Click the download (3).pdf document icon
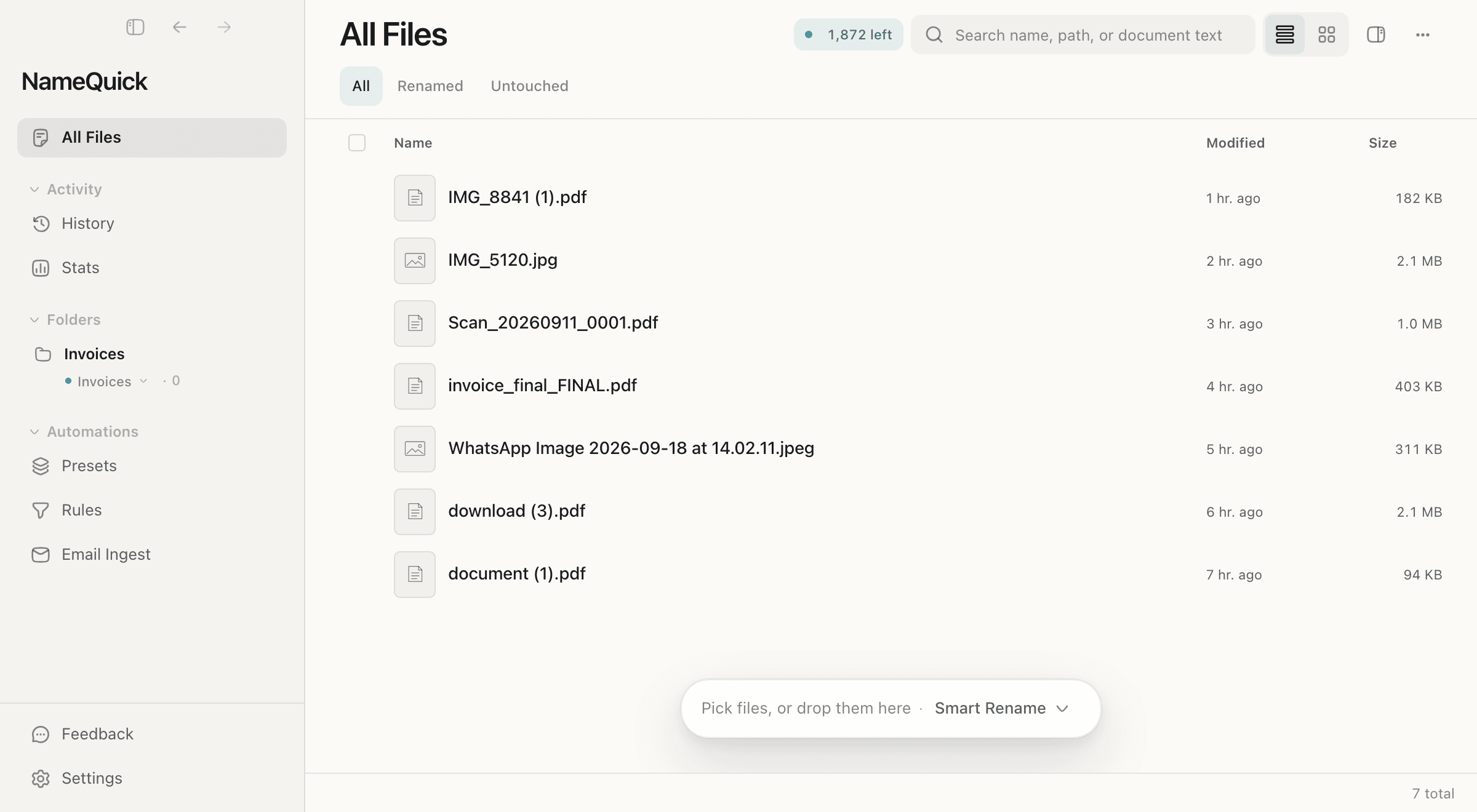1477x812 pixels. (415, 512)
